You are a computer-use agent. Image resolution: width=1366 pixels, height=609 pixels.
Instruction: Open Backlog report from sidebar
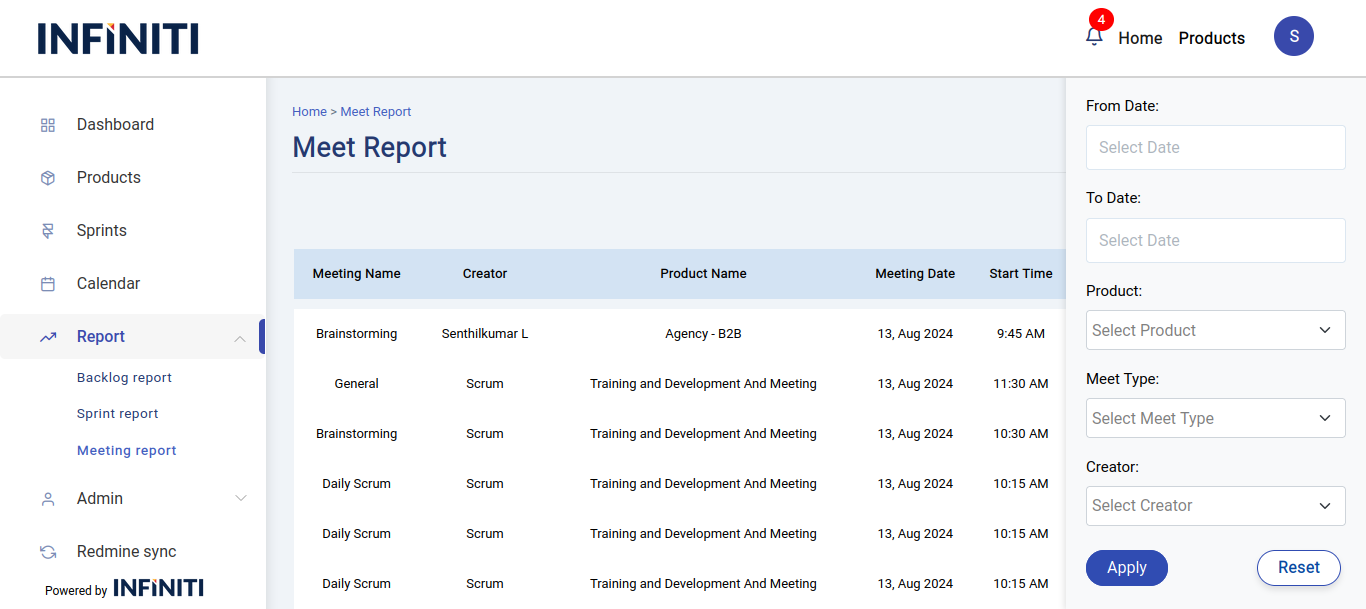pyautogui.click(x=124, y=378)
